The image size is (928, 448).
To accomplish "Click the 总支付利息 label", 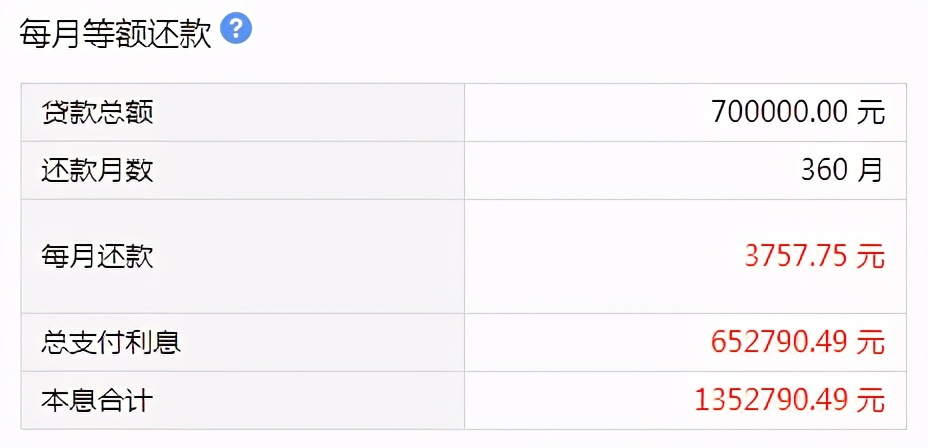I will 110,342.
